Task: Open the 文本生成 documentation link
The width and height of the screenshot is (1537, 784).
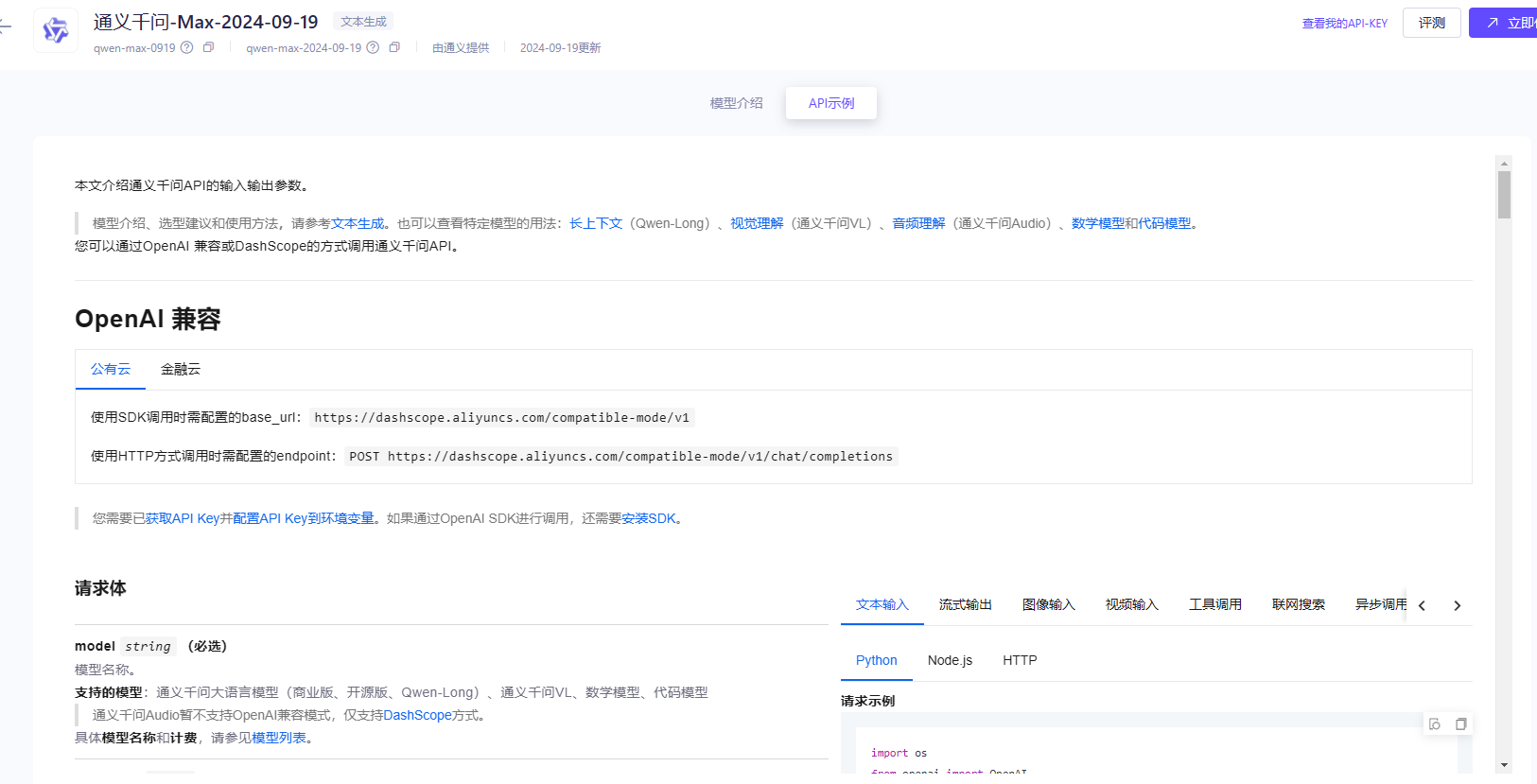Action: click(358, 224)
